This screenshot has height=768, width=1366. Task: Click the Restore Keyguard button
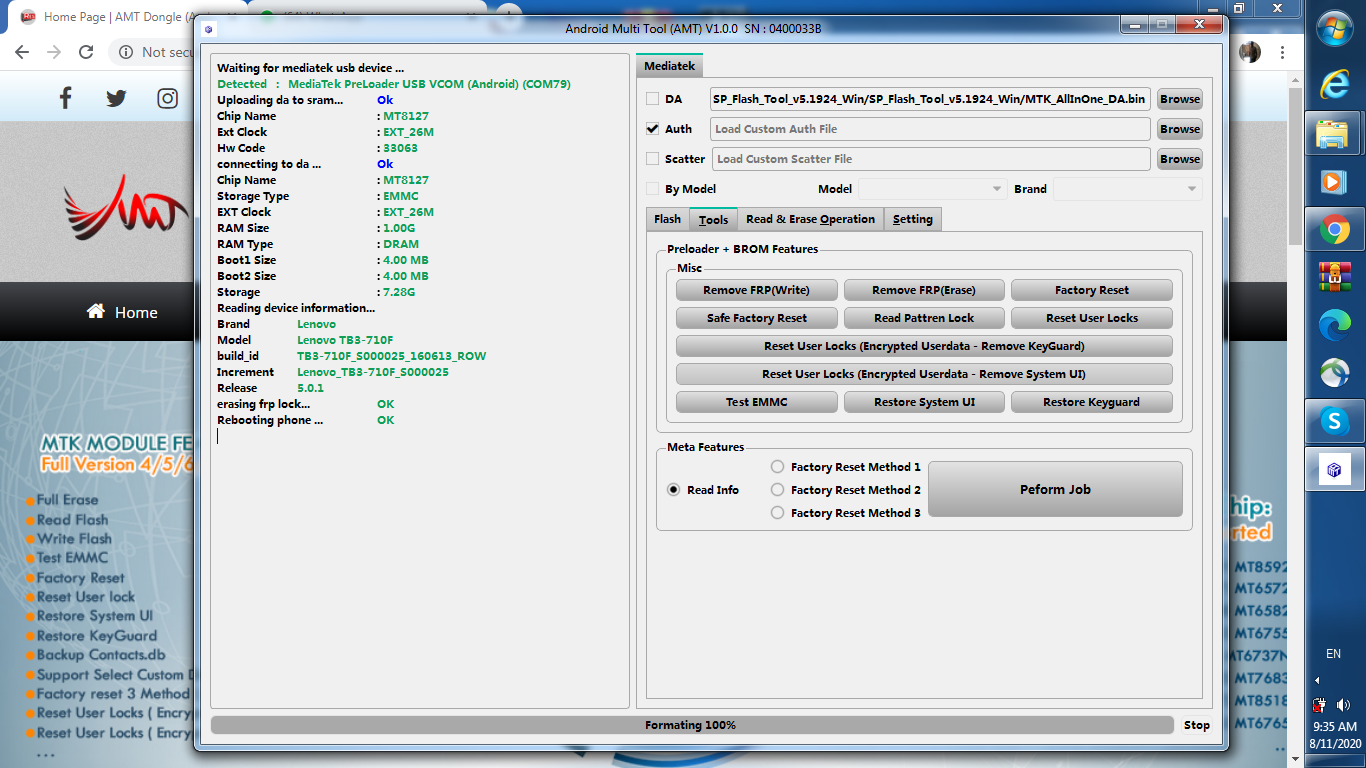(x=1092, y=402)
